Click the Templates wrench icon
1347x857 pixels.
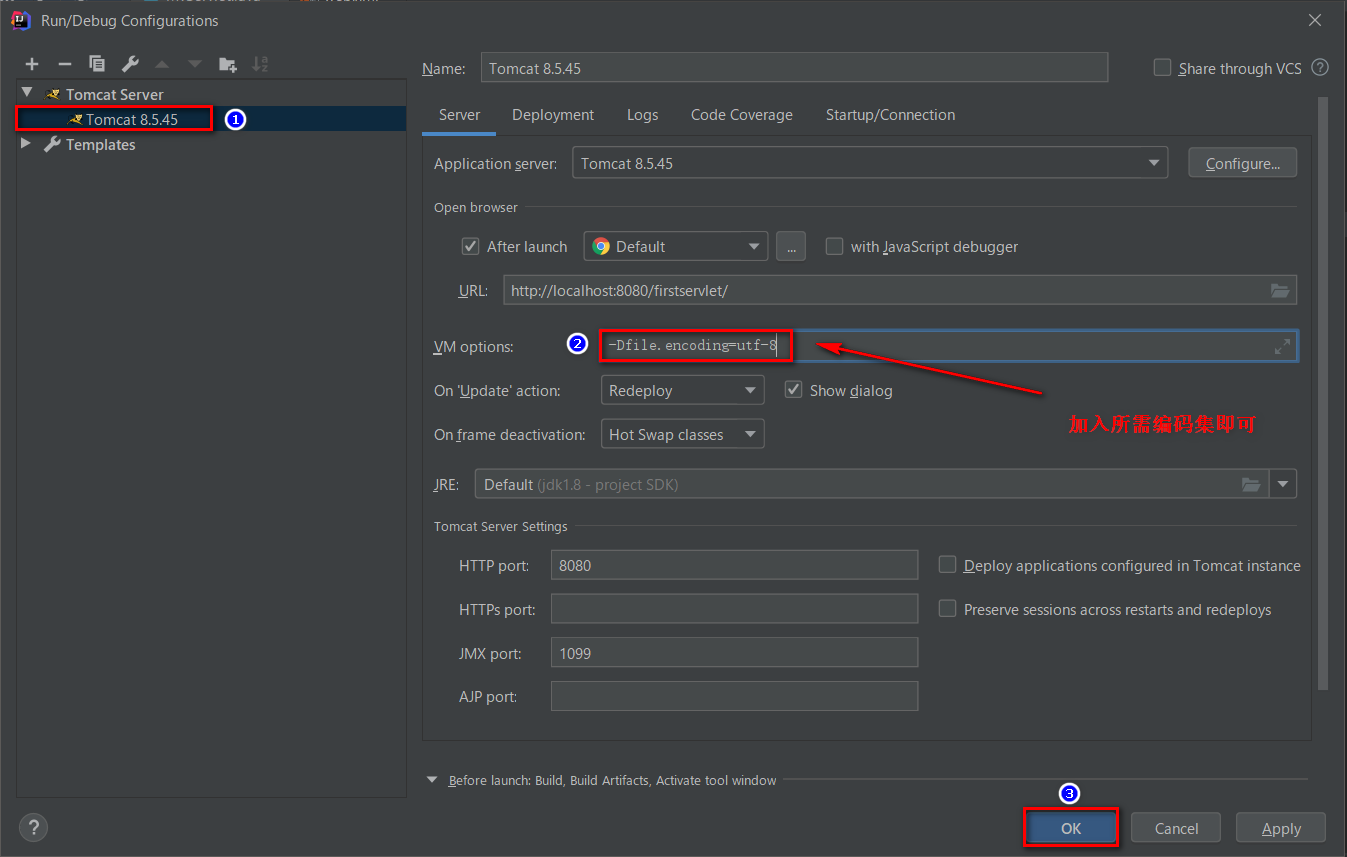[x=53, y=144]
